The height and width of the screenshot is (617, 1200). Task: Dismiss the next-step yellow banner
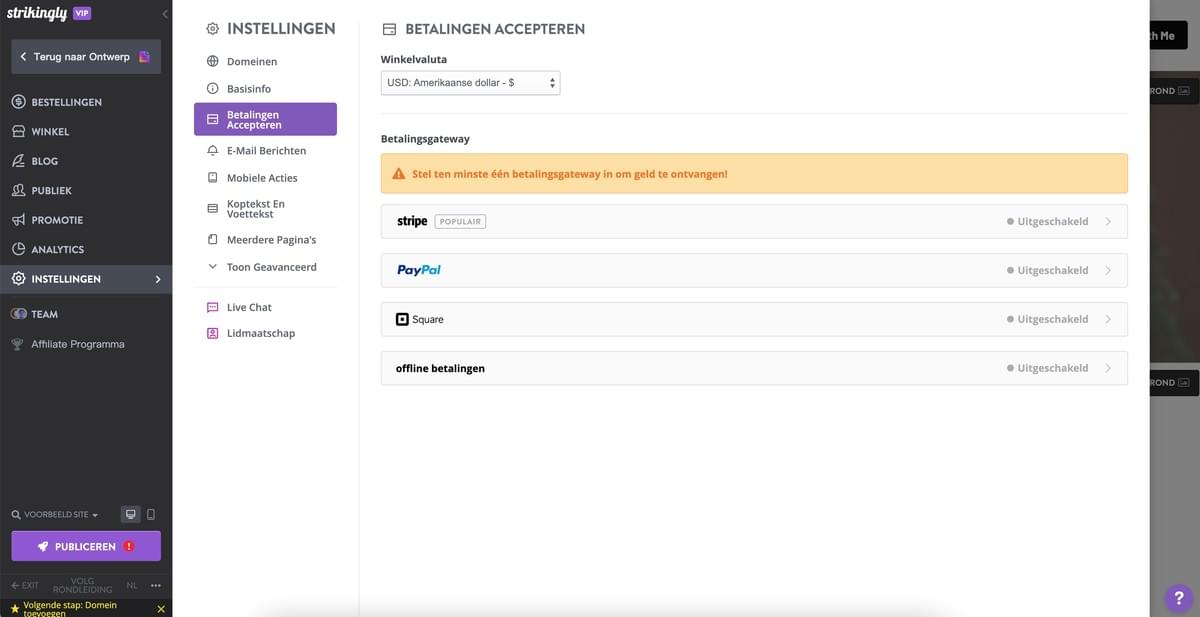161,608
